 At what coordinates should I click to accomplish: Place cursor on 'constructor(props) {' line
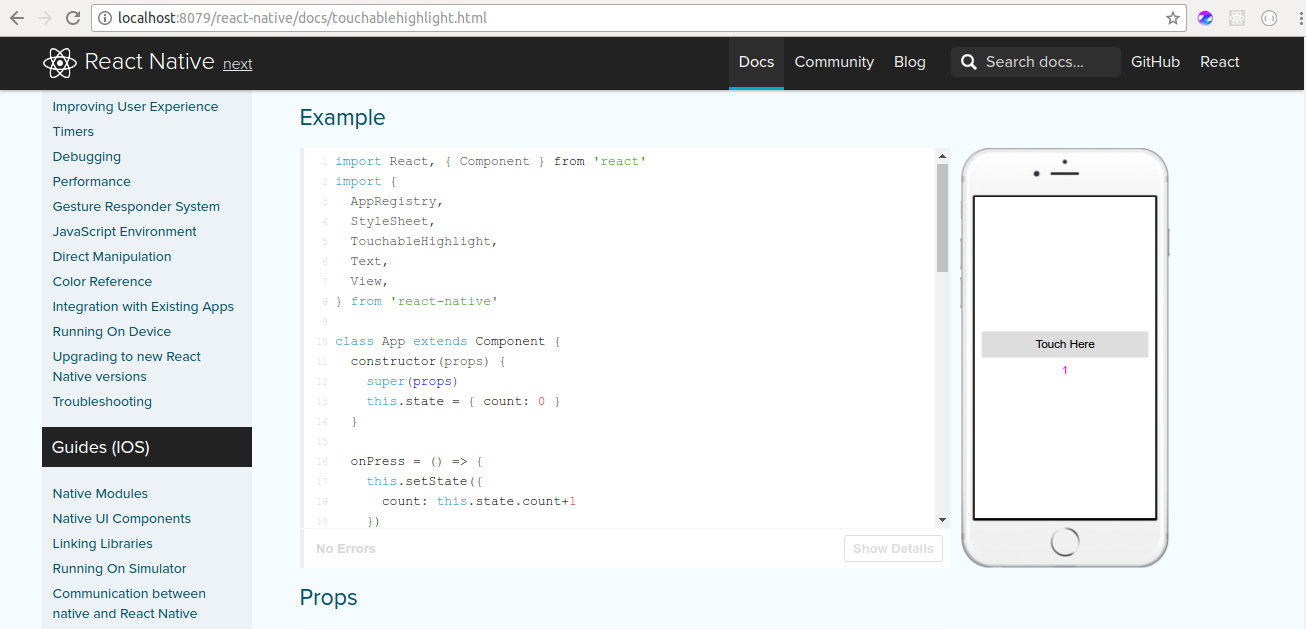(x=428, y=361)
